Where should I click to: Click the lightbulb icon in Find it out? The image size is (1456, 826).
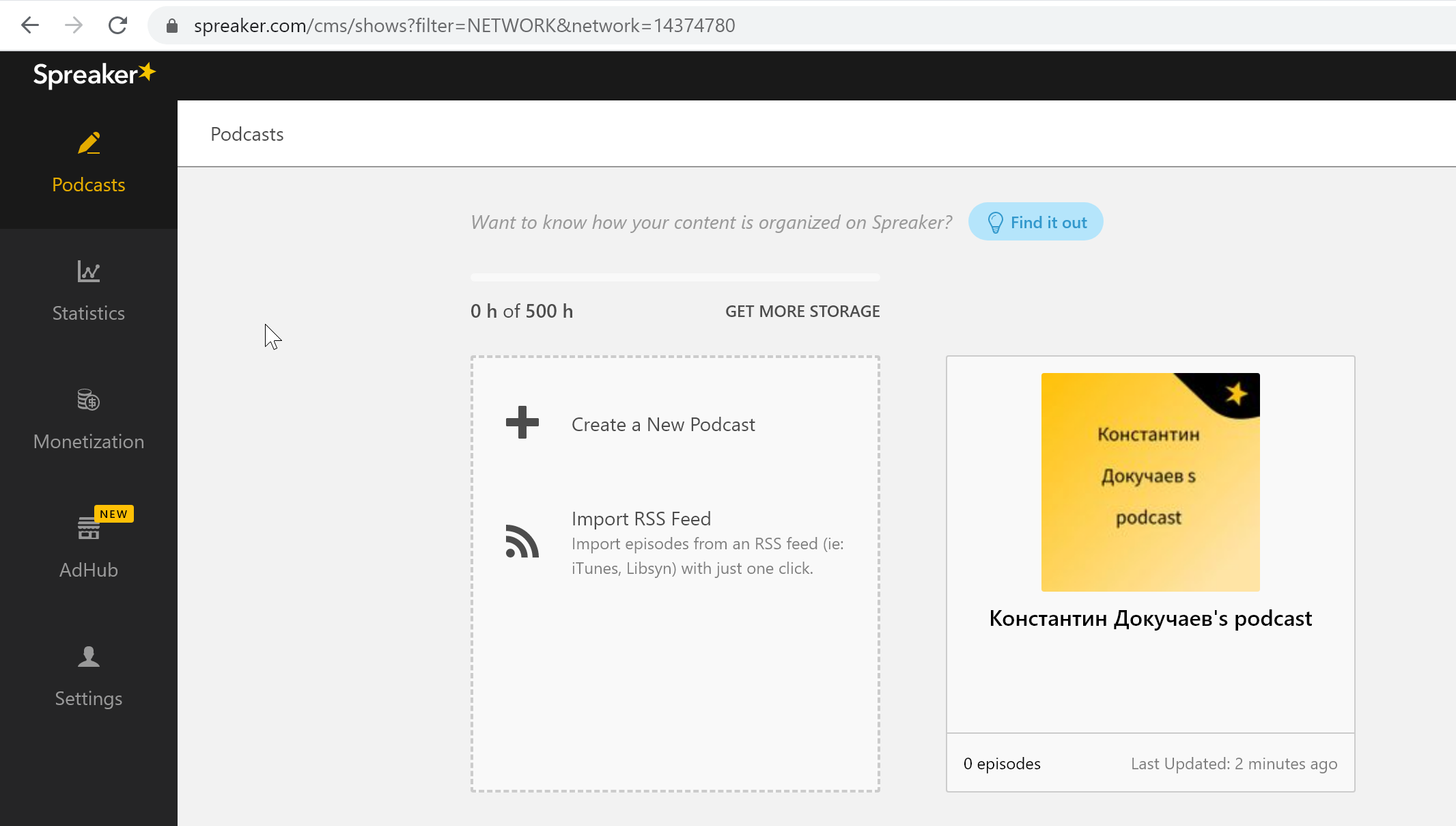995,223
